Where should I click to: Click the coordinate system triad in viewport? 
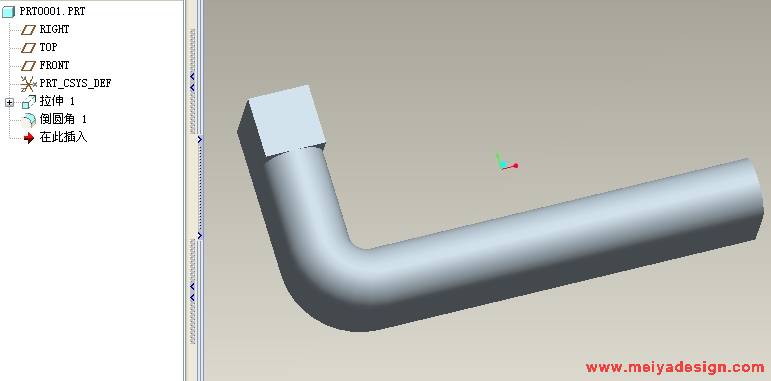click(506, 163)
